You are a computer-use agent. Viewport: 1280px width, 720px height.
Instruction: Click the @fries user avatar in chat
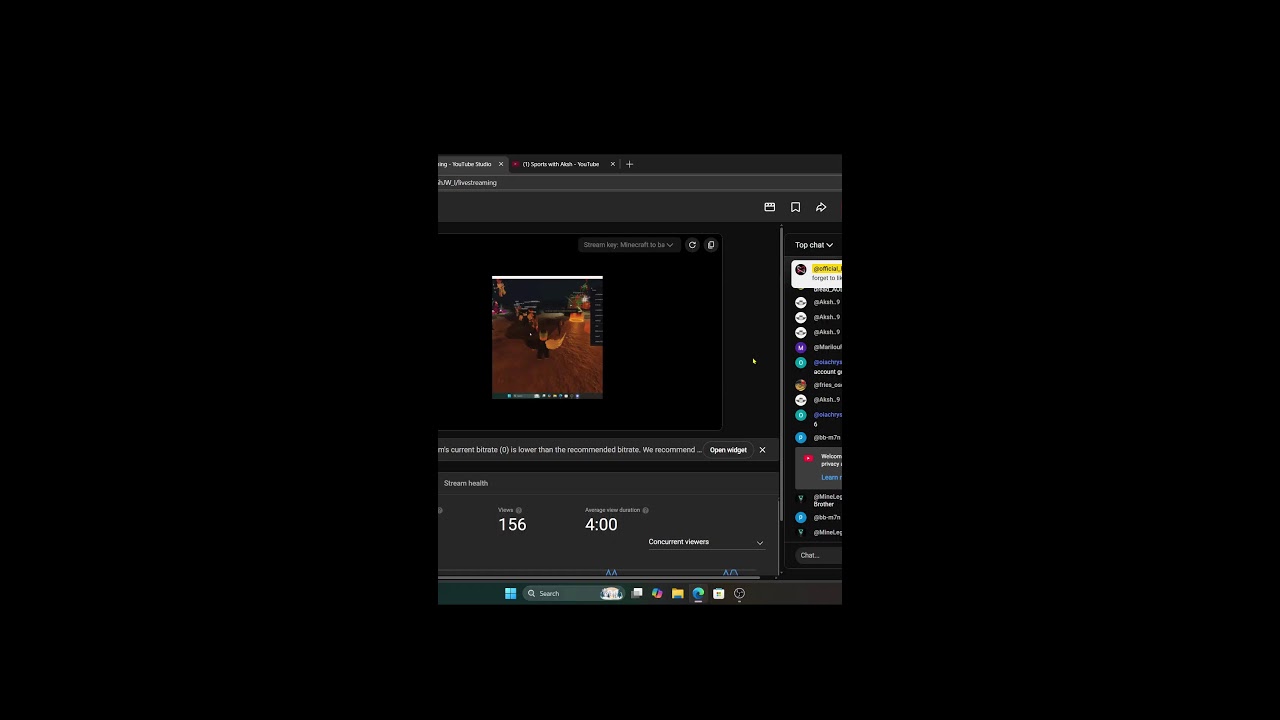click(801, 385)
